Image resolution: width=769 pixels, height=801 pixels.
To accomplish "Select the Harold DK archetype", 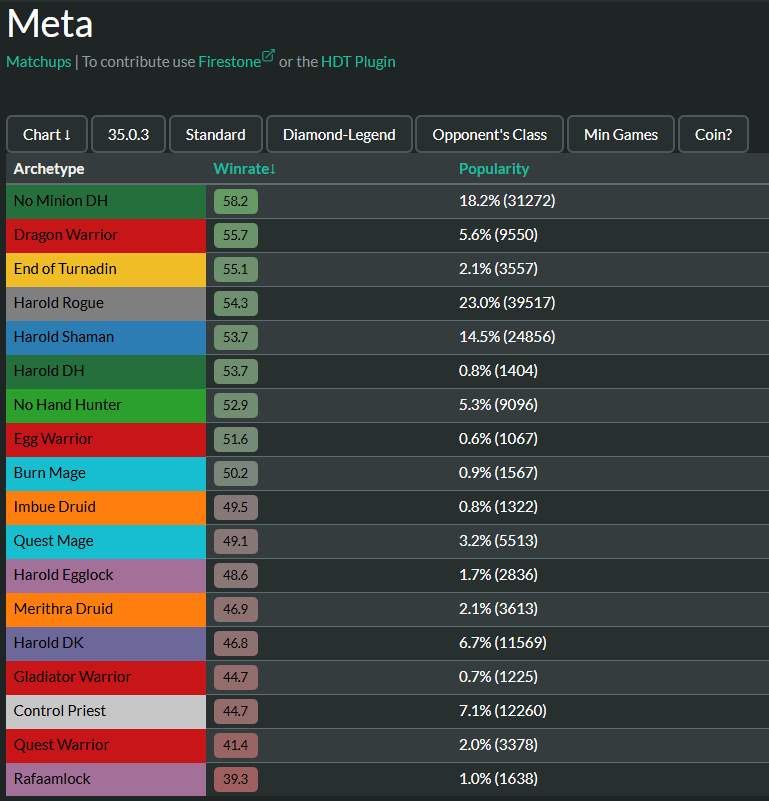I will [106, 644].
